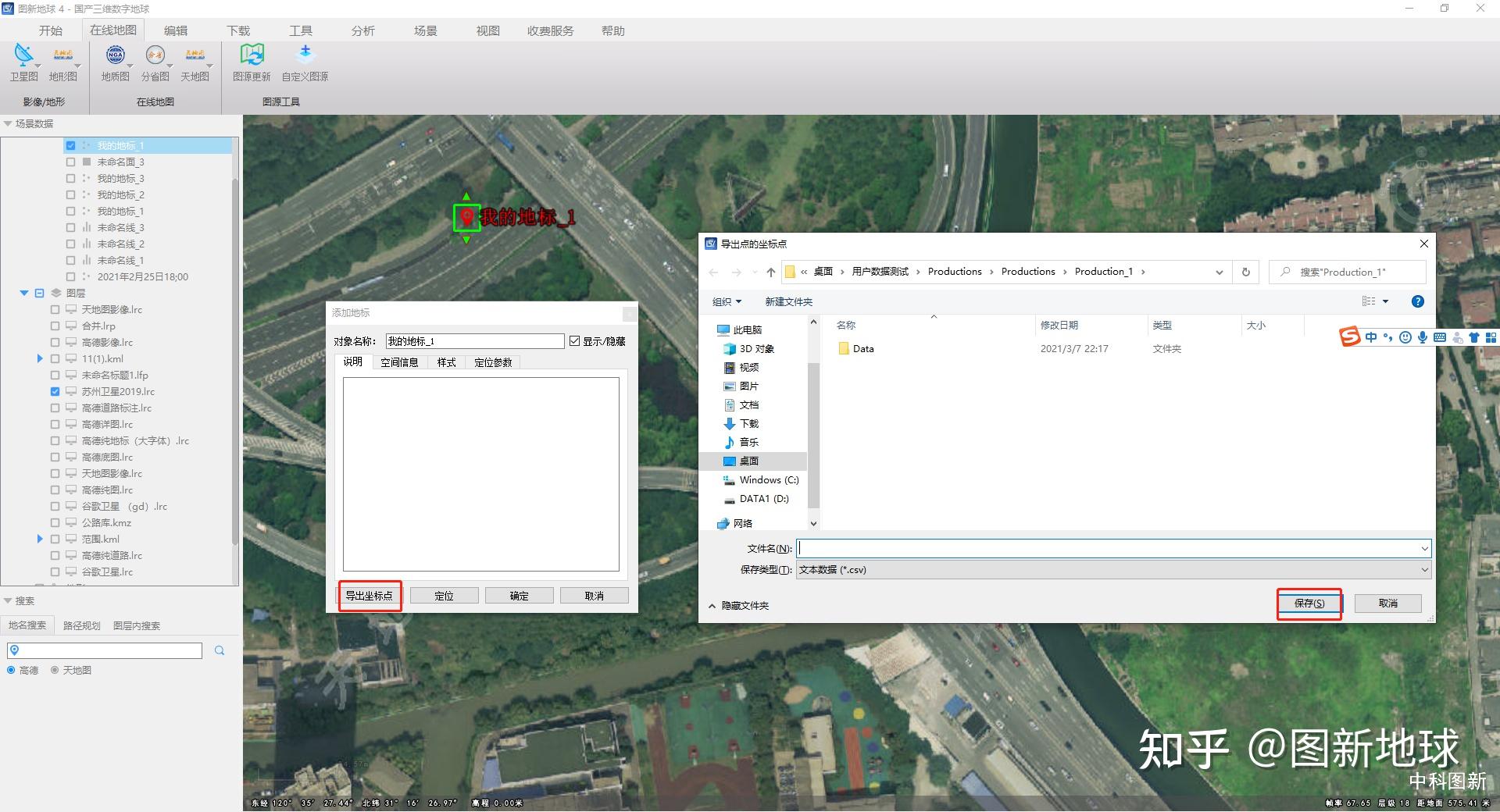
Task: Collapse the 搜索 panel
Action: [8, 600]
